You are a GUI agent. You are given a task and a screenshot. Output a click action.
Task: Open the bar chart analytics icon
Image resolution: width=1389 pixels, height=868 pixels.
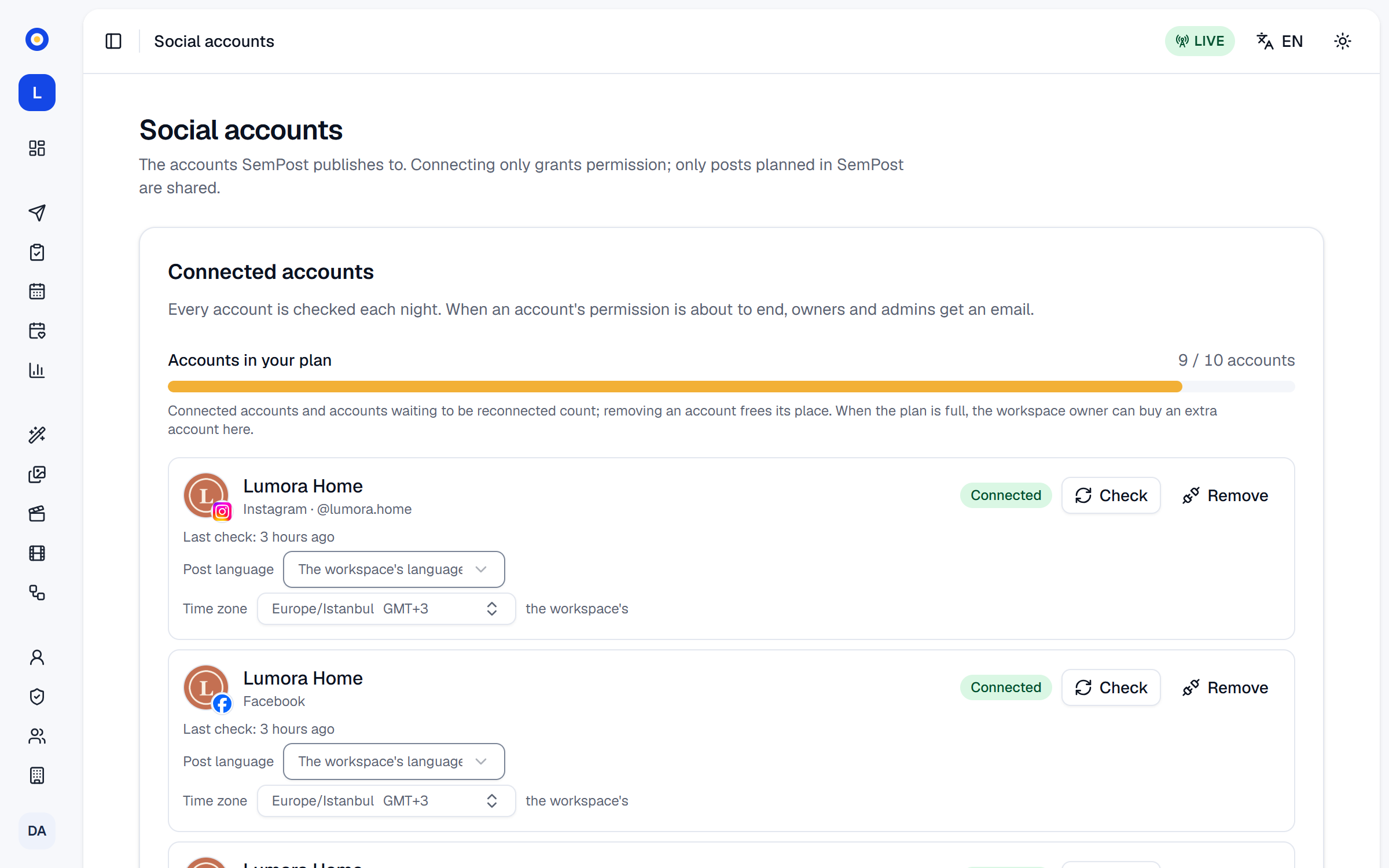(37, 370)
